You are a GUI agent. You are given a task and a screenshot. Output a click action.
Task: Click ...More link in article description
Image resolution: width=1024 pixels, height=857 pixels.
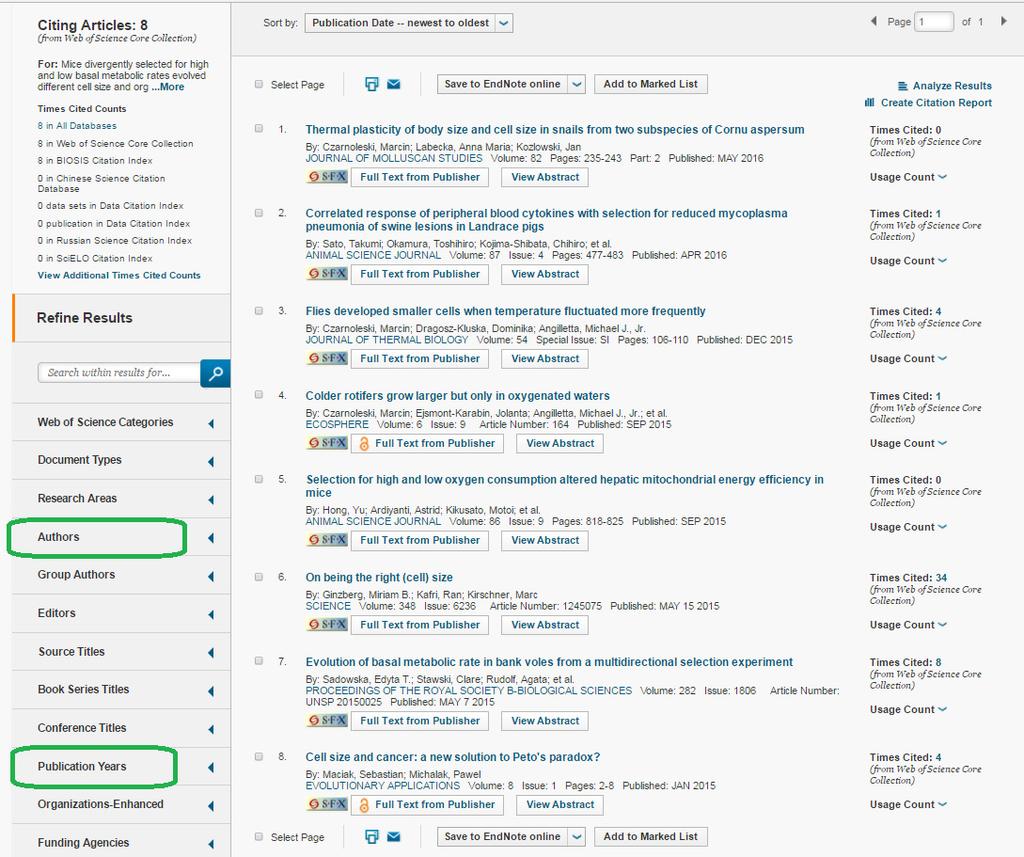(x=168, y=87)
